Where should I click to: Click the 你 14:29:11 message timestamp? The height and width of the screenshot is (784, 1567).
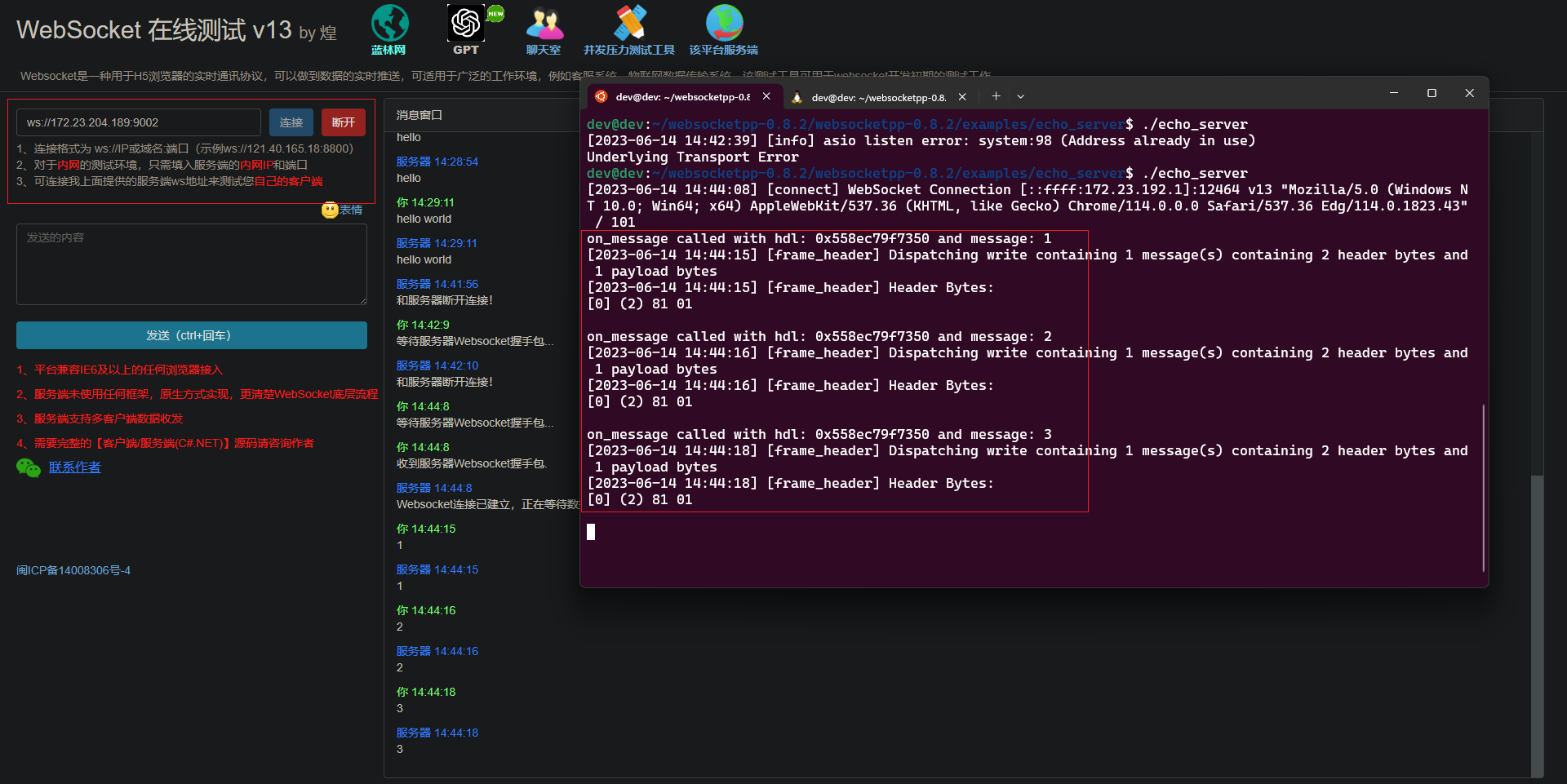point(425,202)
